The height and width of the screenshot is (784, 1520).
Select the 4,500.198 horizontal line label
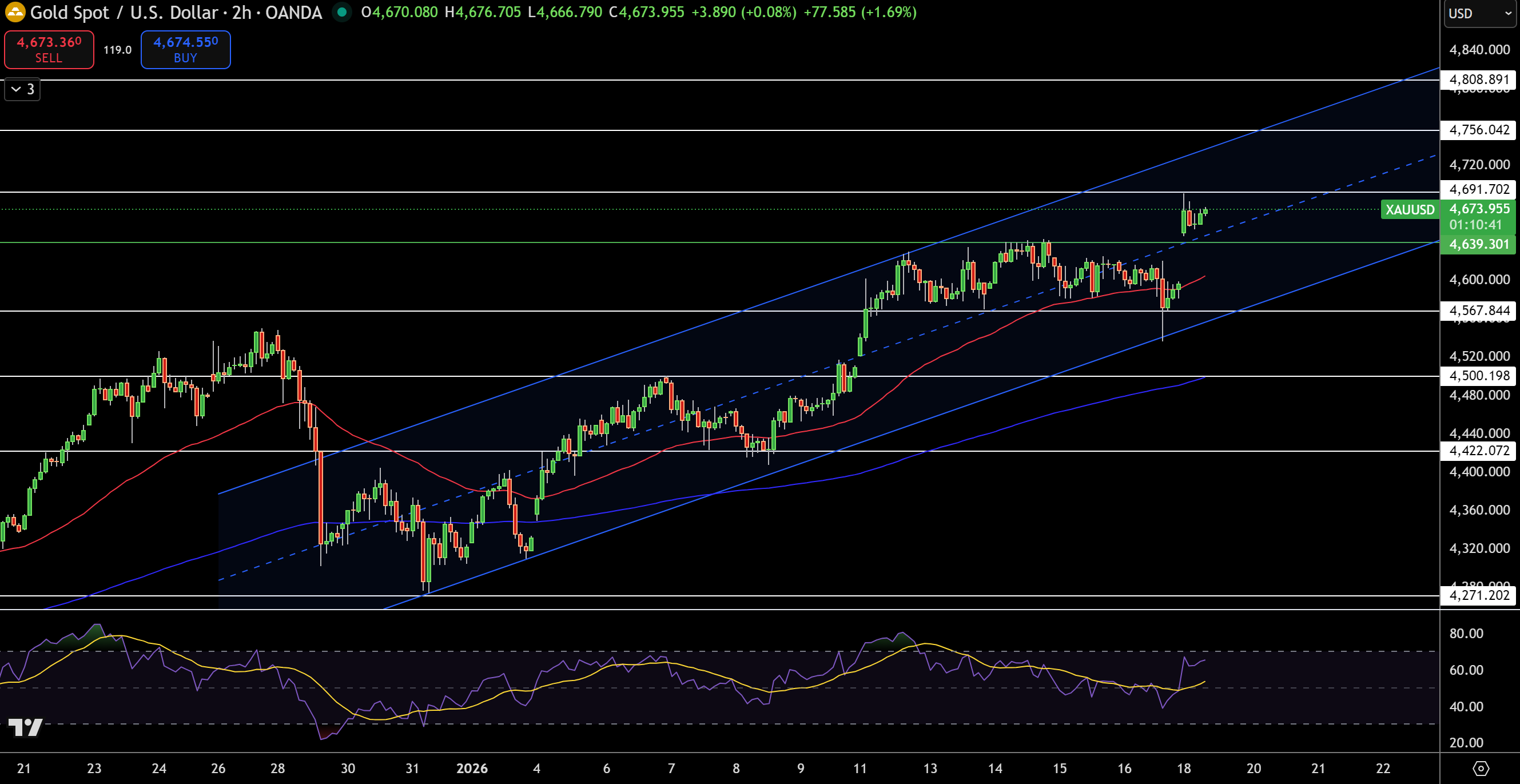tap(1479, 376)
